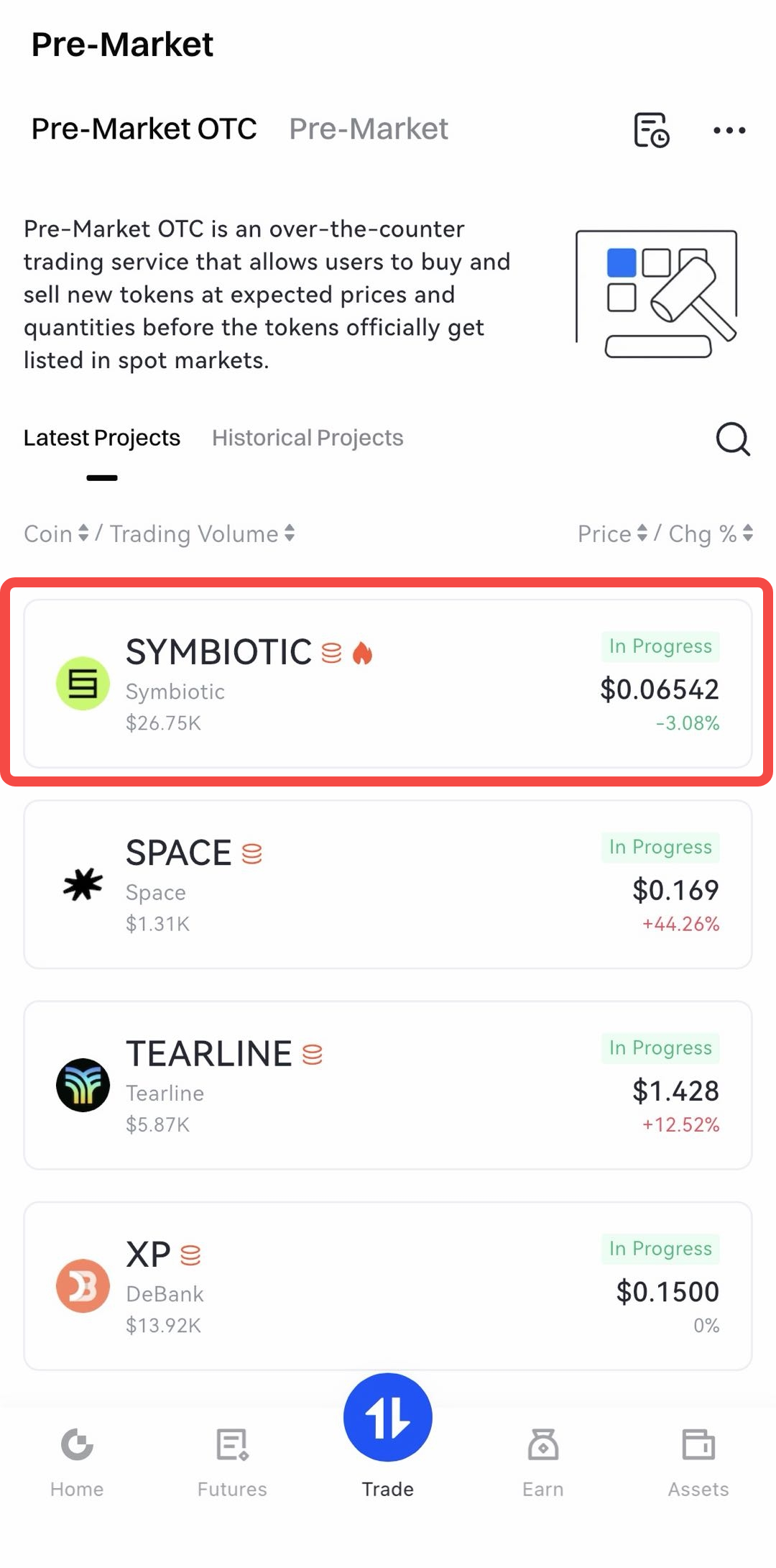Switch to the Pre-Market tab
This screenshot has height=1568, width=776.
(368, 129)
